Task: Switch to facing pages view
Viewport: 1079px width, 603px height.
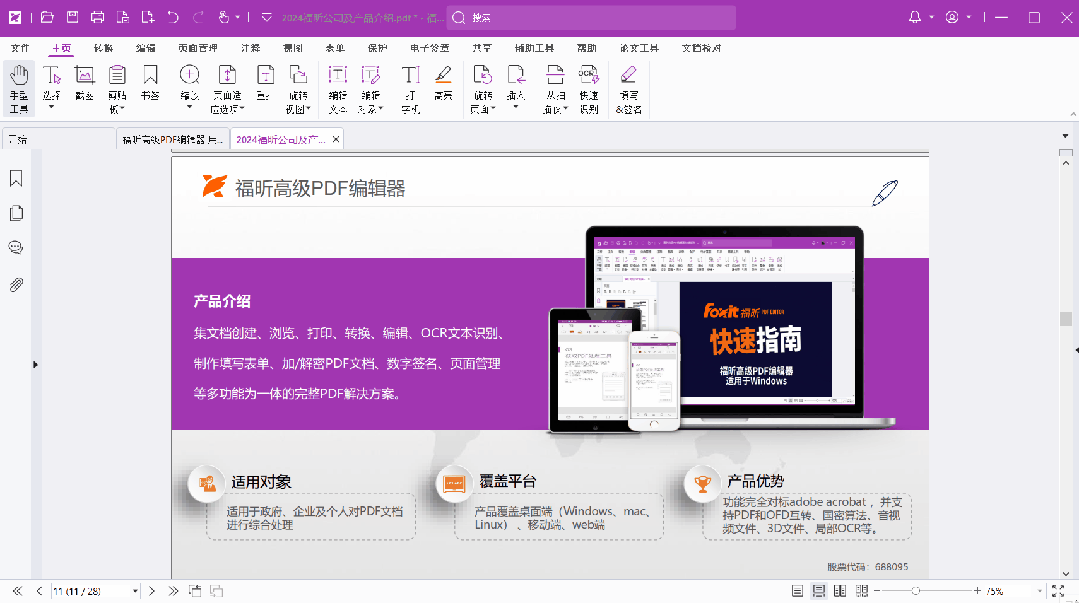Action: click(x=840, y=591)
